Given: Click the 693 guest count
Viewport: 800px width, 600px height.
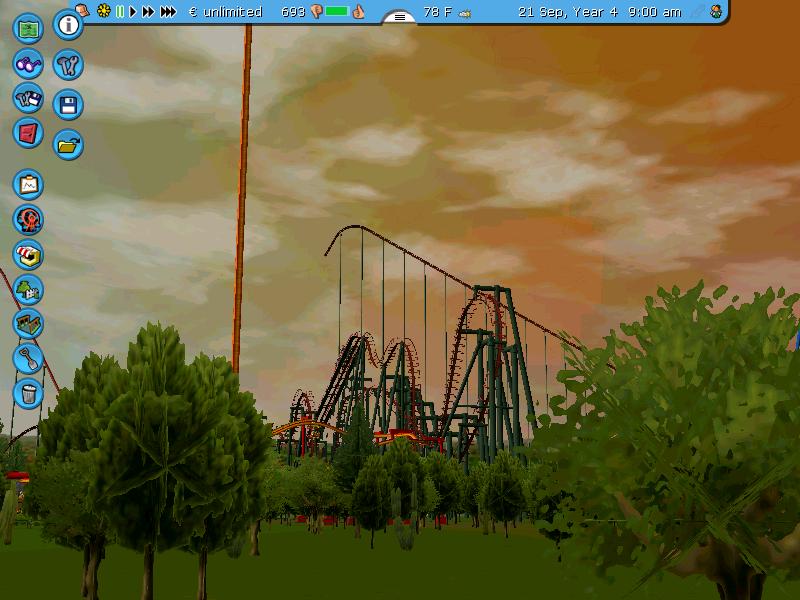Looking at the screenshot, I should click(x=293, y=12).
